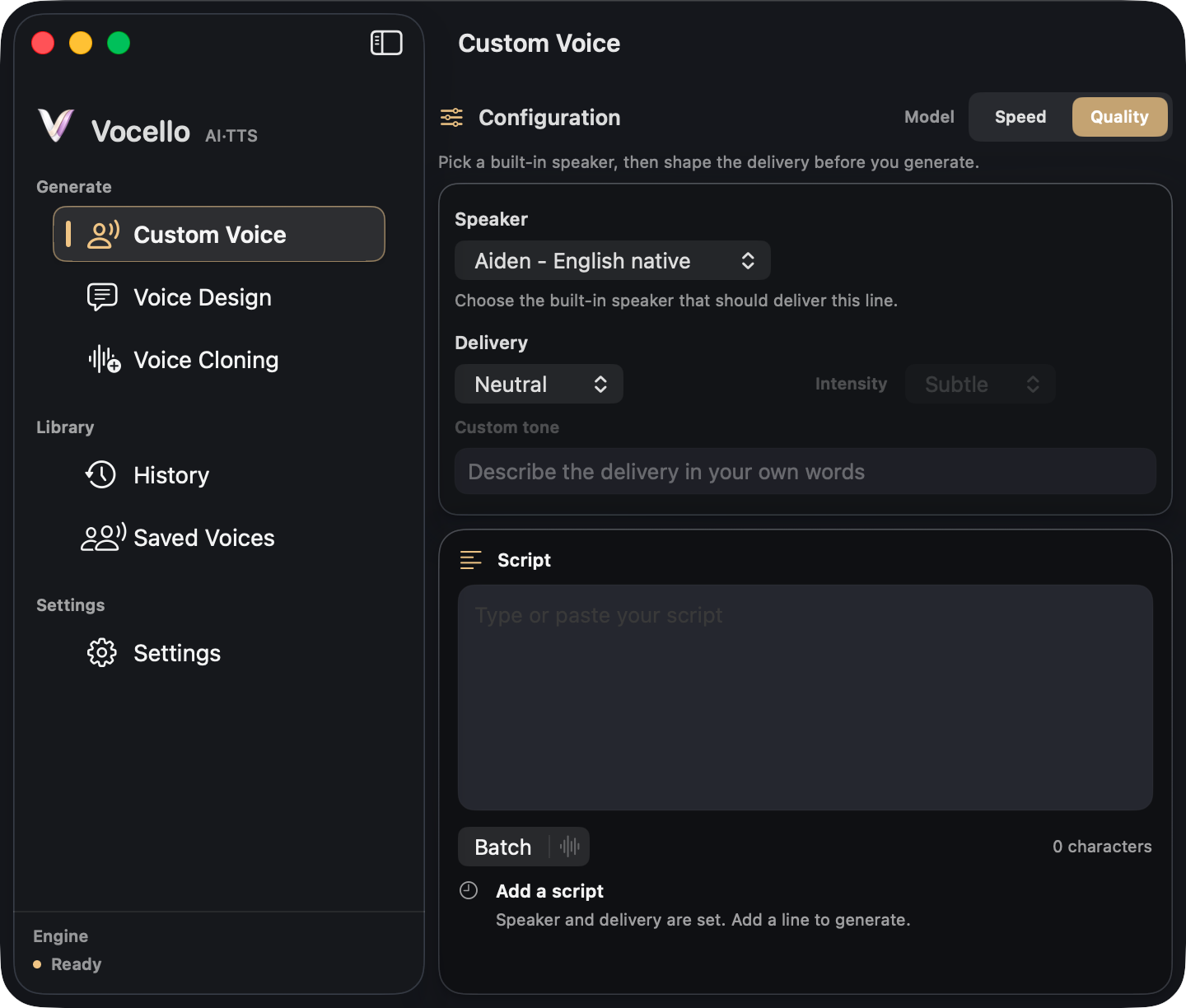Click "Speaker and delivery are set" hint text
1186x1008 pixels.
[x=703, y=920]
